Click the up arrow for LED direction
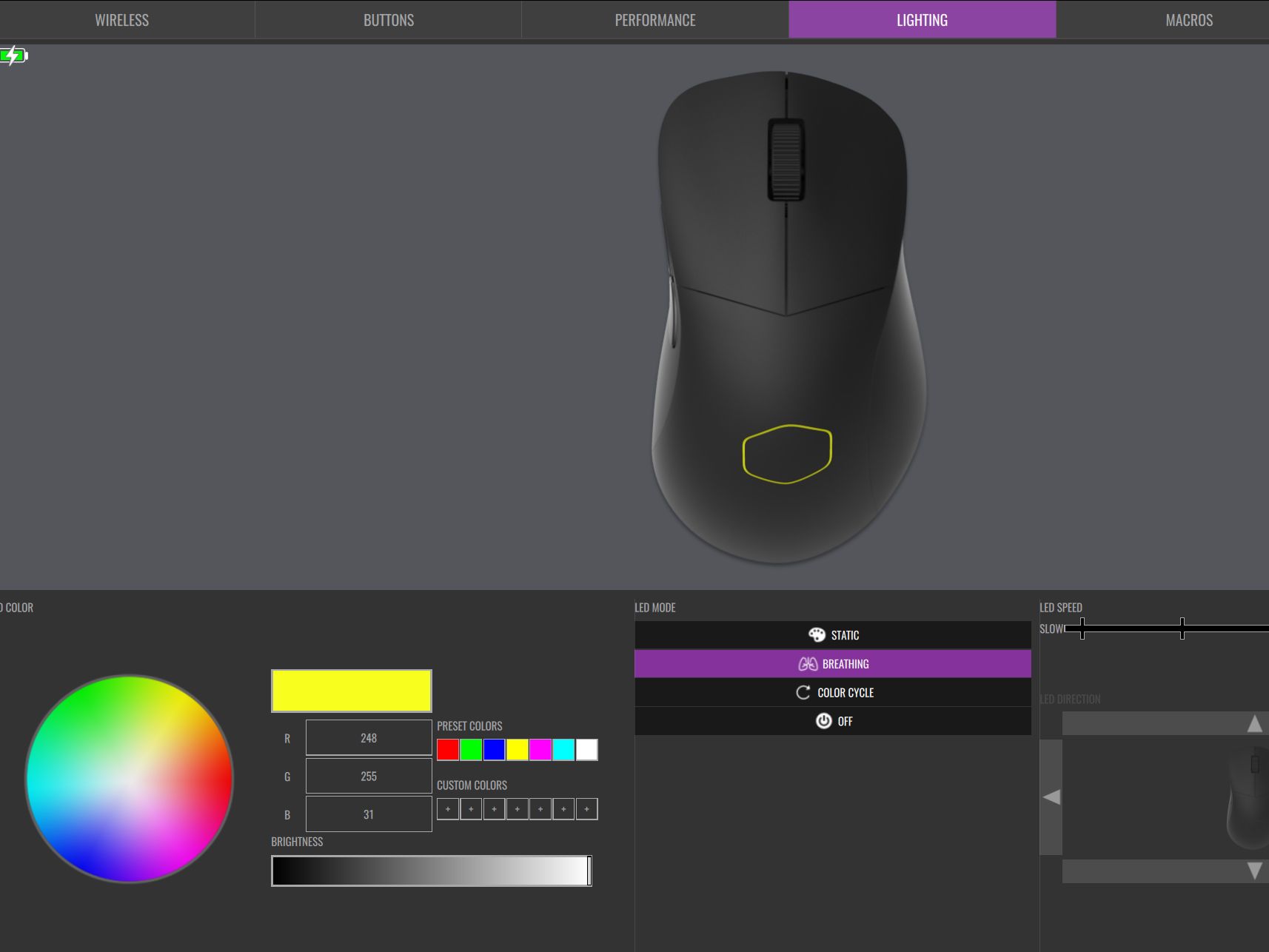Image resolution: width=1269 pixels, height=952 pixels. coord(1254,723)
